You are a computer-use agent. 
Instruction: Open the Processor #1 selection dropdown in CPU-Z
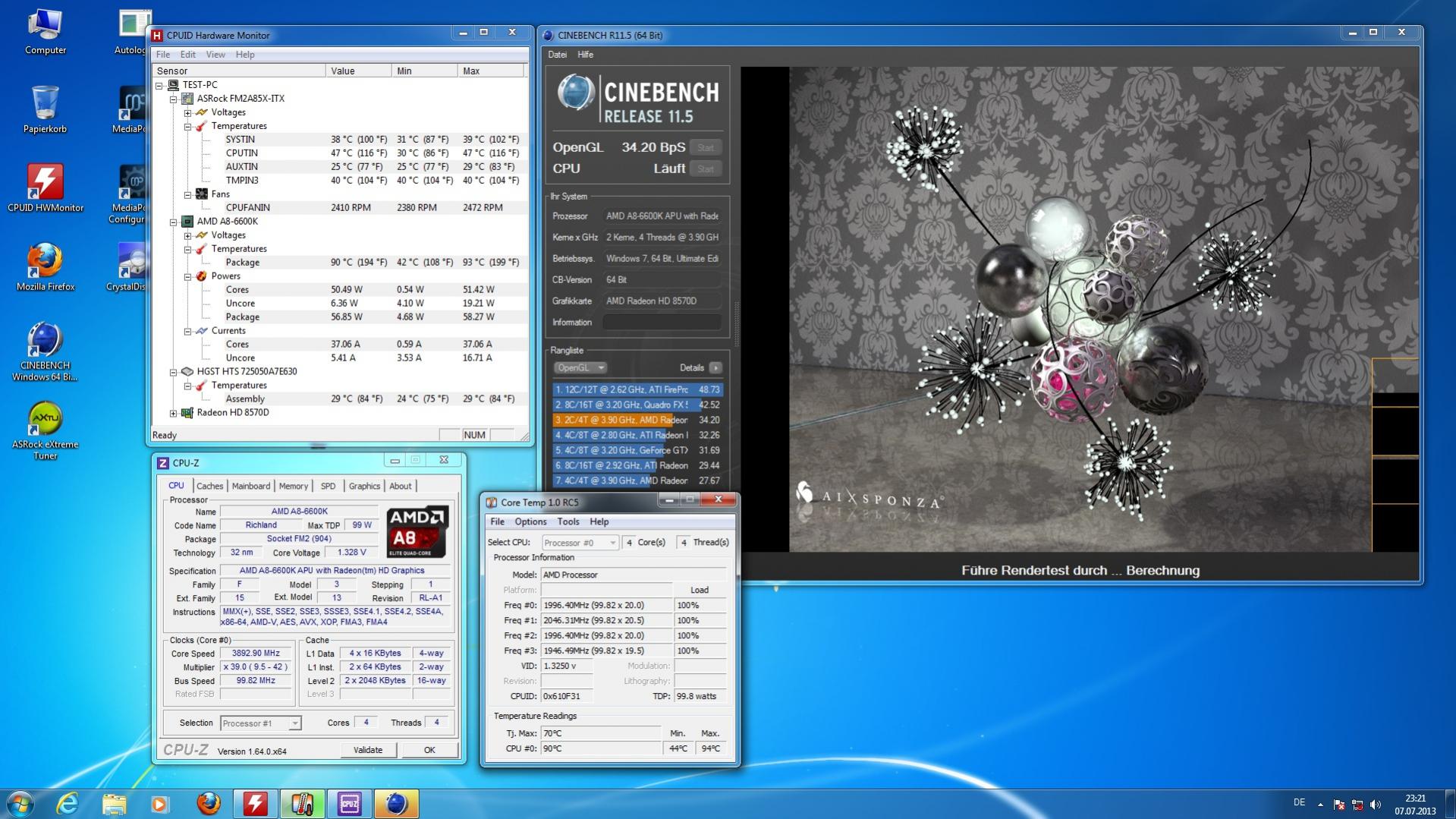tap(260, 723)
